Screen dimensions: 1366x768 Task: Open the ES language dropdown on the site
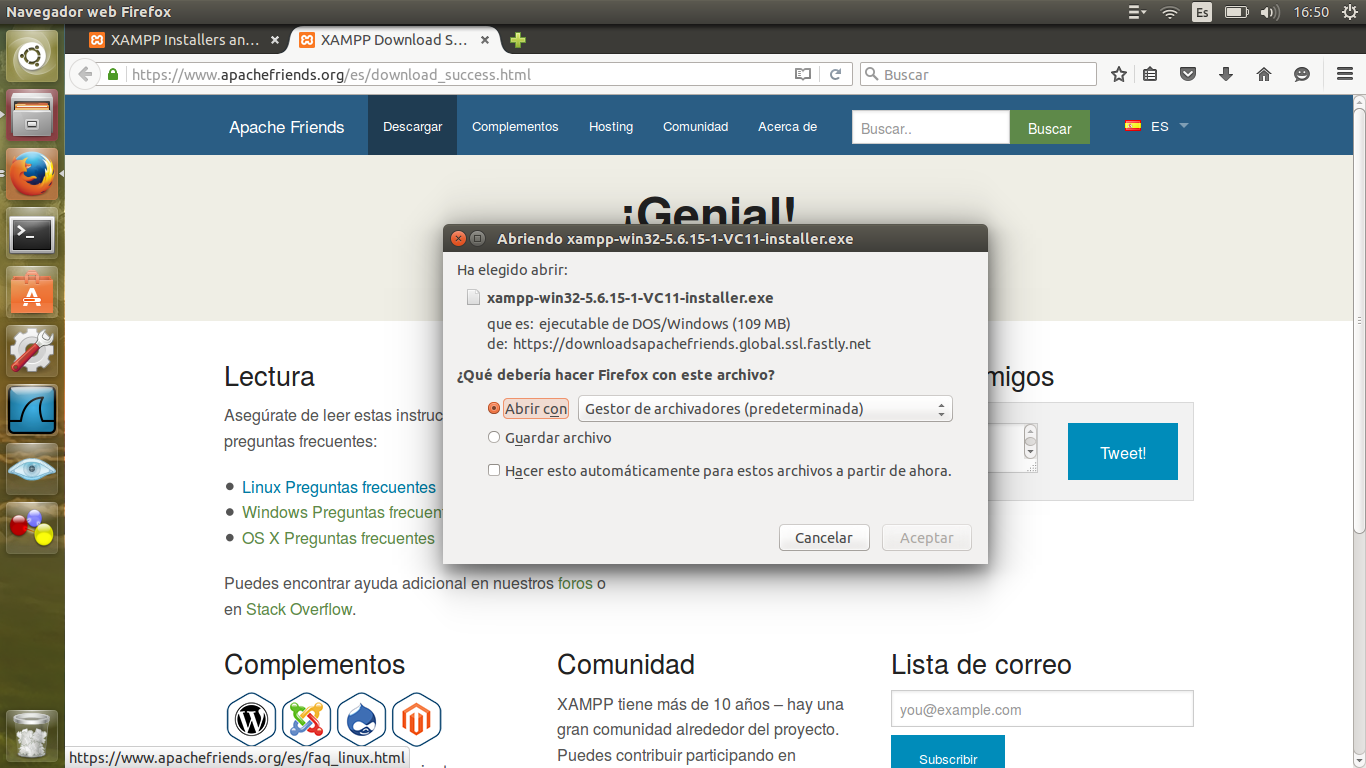1157,126
